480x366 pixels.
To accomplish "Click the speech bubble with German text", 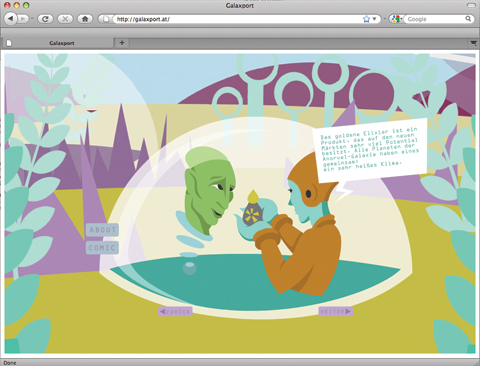I will click(x=370, y=150).
